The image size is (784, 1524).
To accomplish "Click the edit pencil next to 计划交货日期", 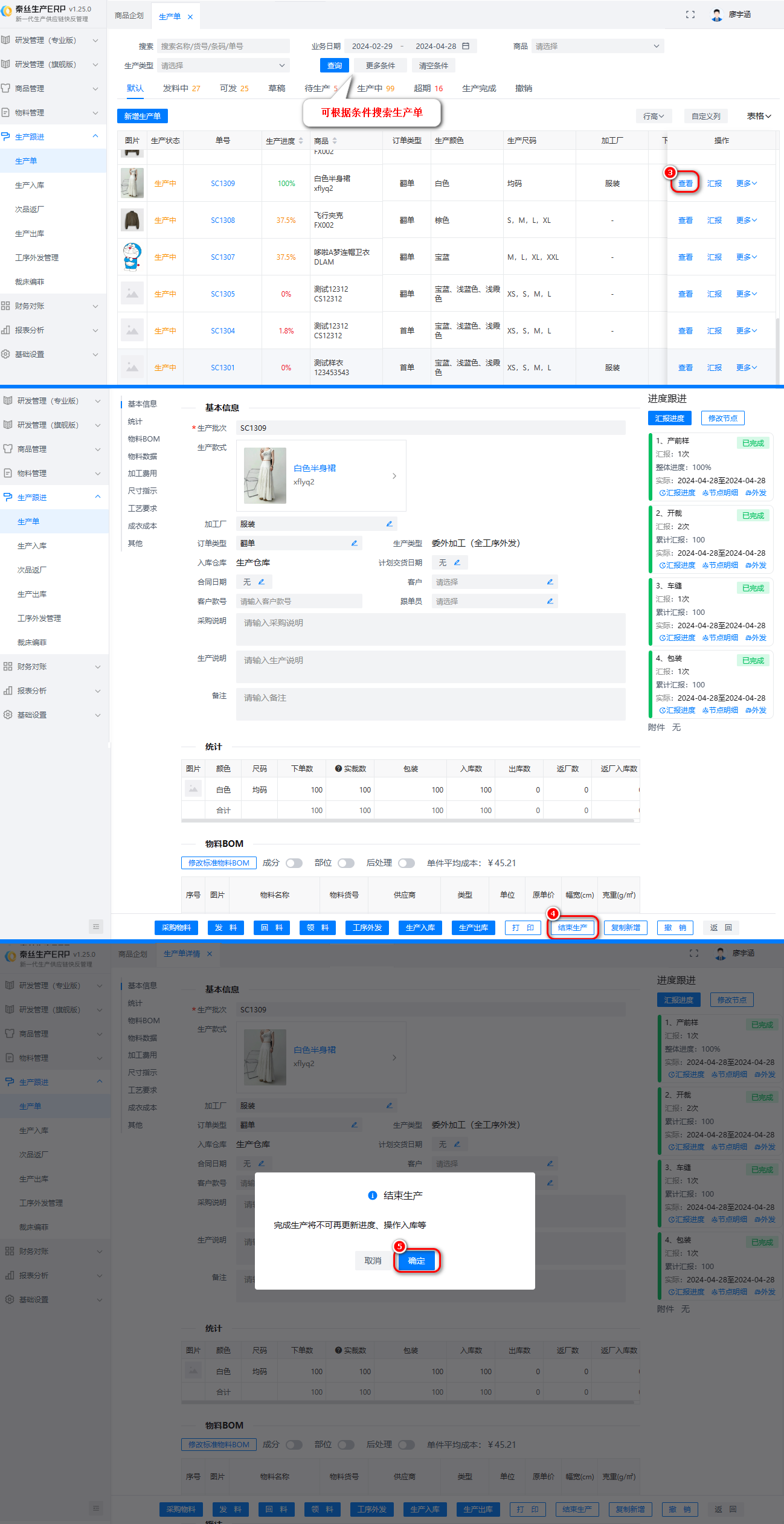I will tap(457, 562).
